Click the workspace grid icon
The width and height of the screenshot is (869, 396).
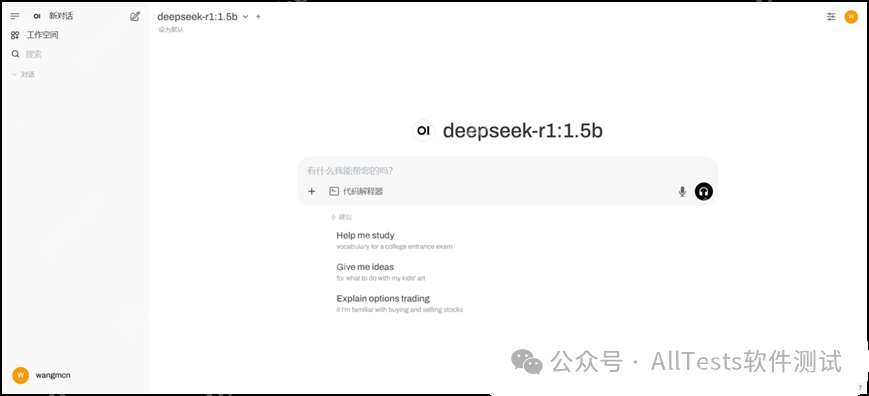[16, 35]
